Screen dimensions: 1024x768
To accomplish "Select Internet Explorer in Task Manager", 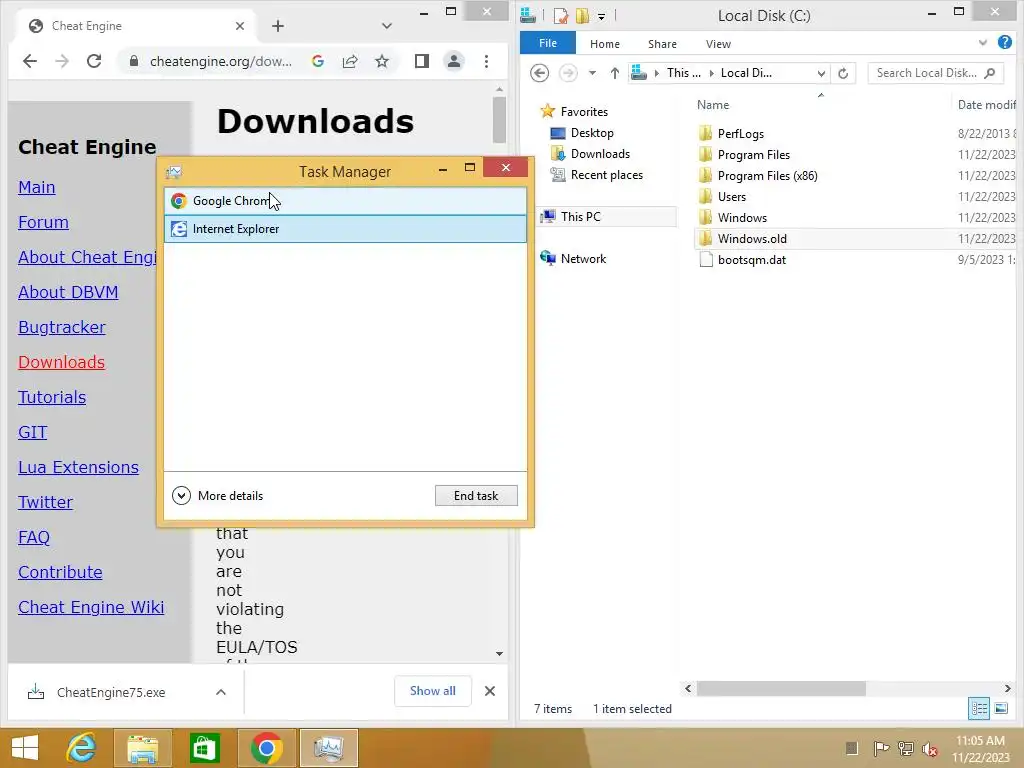I will 345,229.
